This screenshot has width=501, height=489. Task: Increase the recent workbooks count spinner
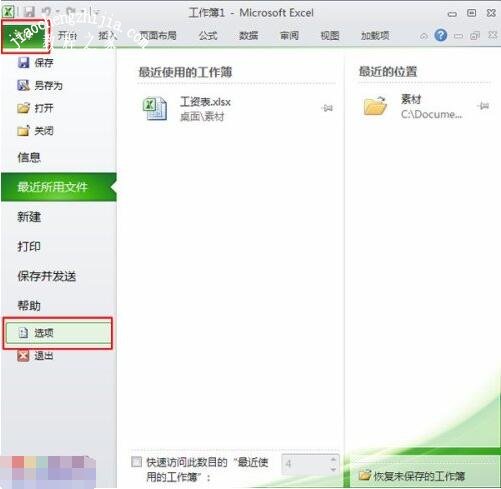pos(333,459)
